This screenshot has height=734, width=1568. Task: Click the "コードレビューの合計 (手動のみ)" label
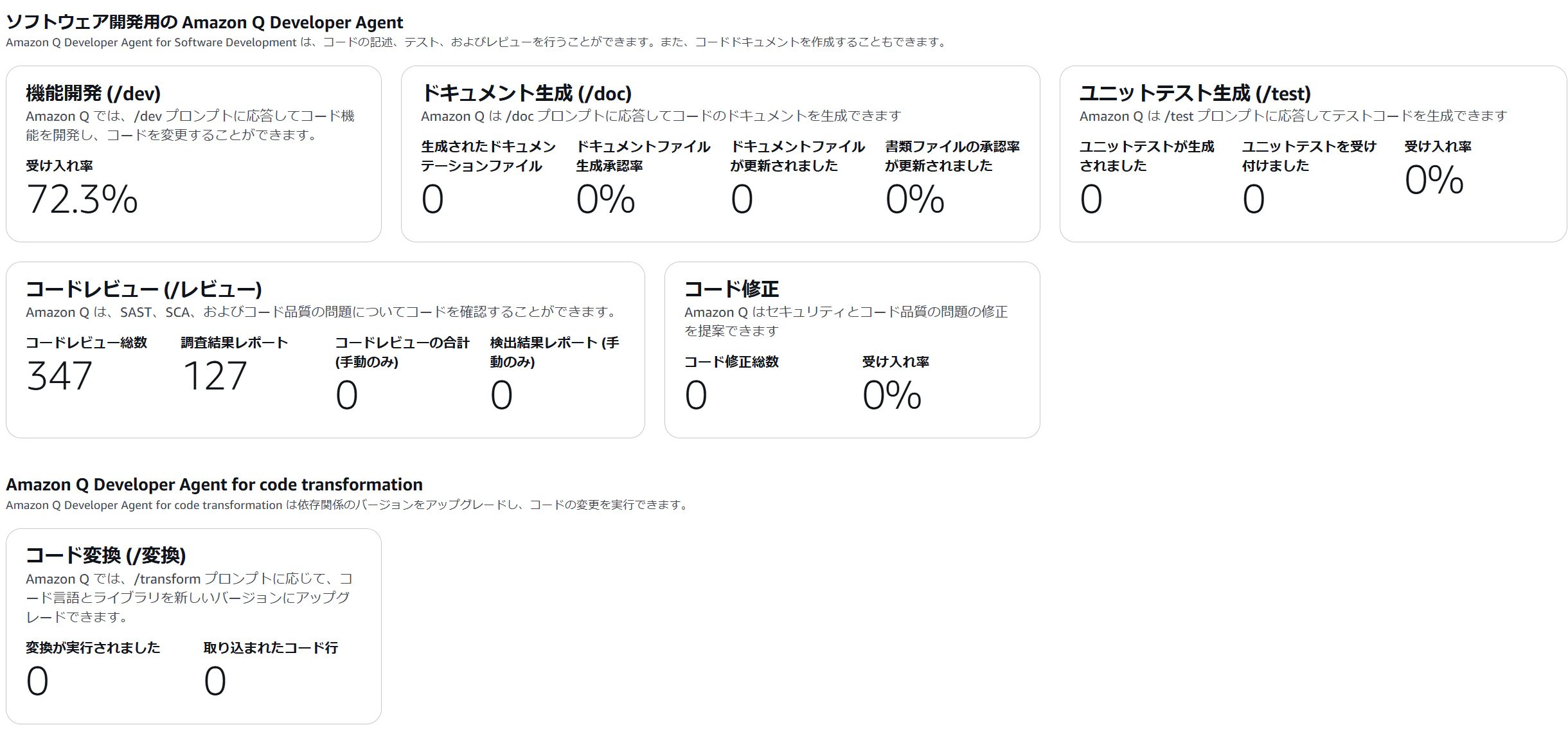tap(402, 352)
